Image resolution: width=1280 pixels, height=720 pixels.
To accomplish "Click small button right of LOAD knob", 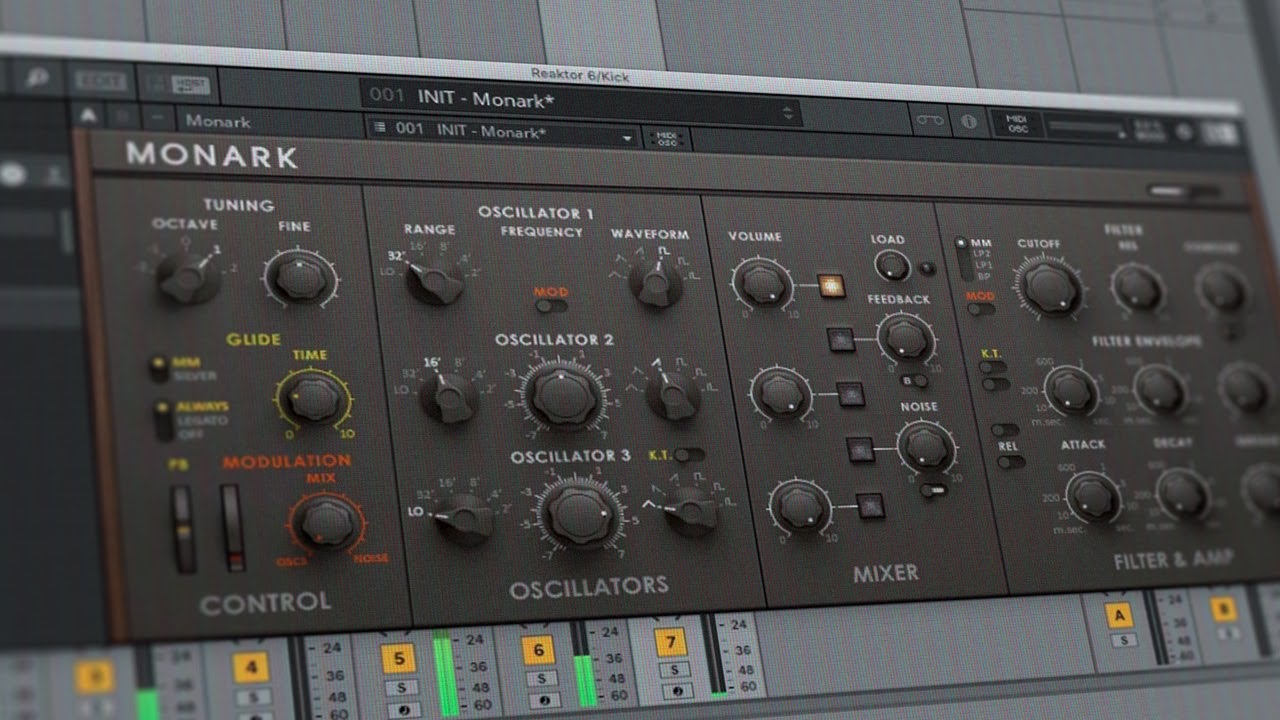I will pyautogui.click(x=927, y=268).
